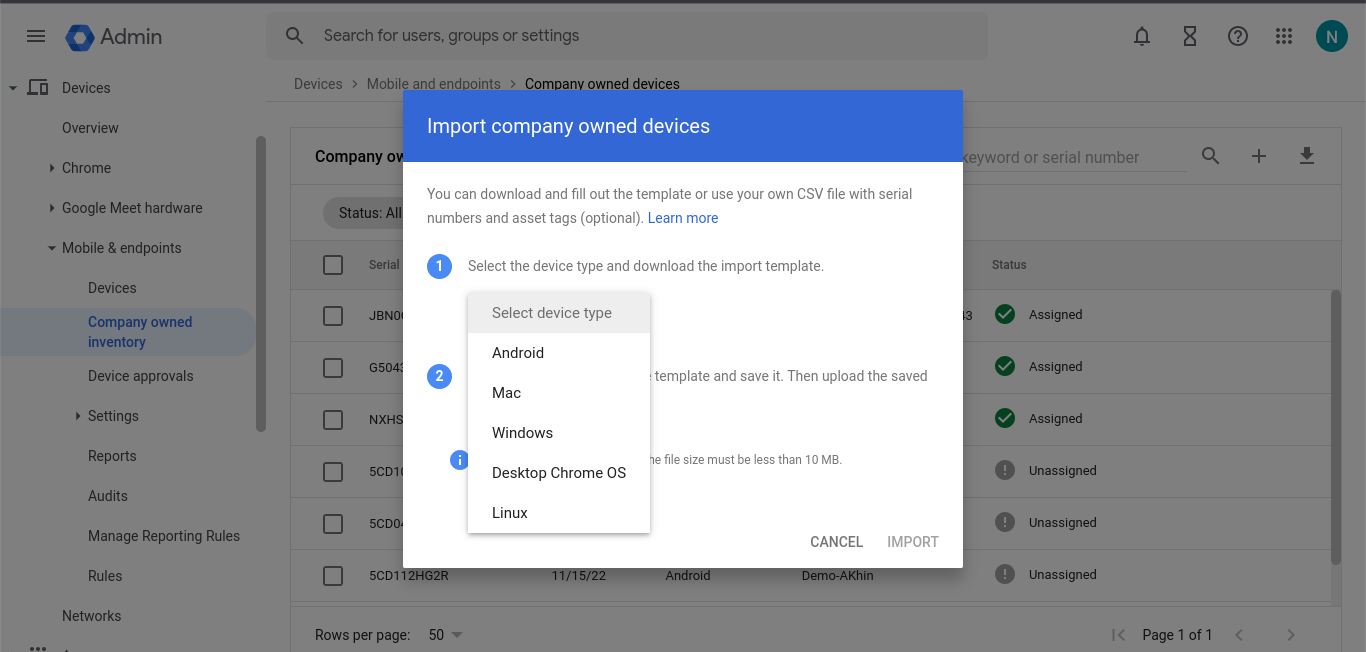Image resolution: width=1366 pixels, height=652 pixels.
Task: Choose Desktop Chrome OS device type
Action: (x=559, y=473)
